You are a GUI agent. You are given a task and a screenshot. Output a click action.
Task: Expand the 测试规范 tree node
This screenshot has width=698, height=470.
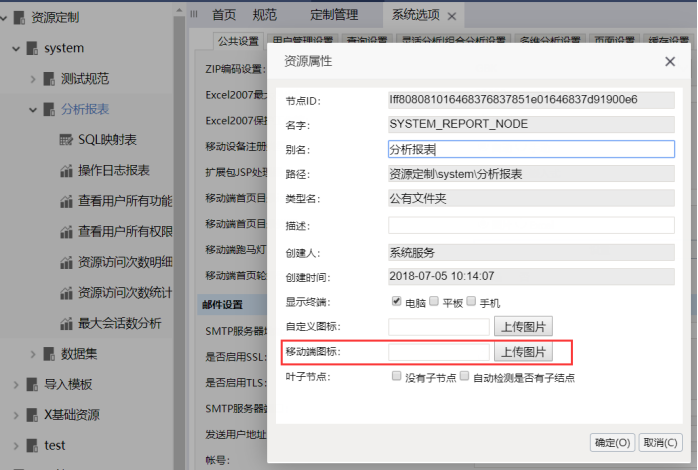(x=33, y=79)
